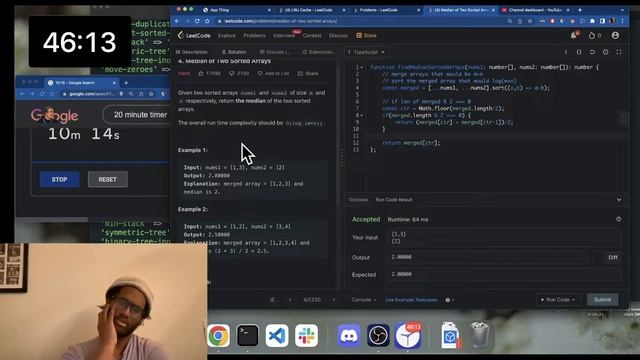The height and width of the screenshot is (360, 640).
Task: Open Store in LeetCode navigation
Action: (x=366, y=36)
